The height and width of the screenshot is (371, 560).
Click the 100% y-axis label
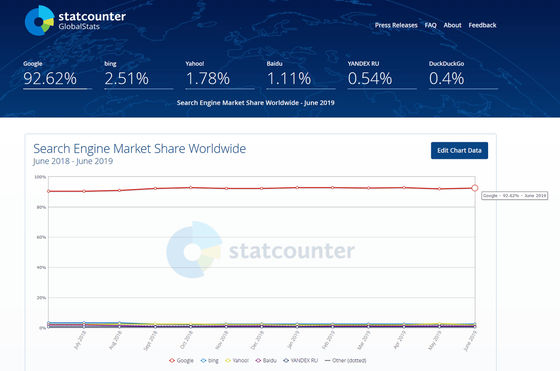(x=40, y=177)
